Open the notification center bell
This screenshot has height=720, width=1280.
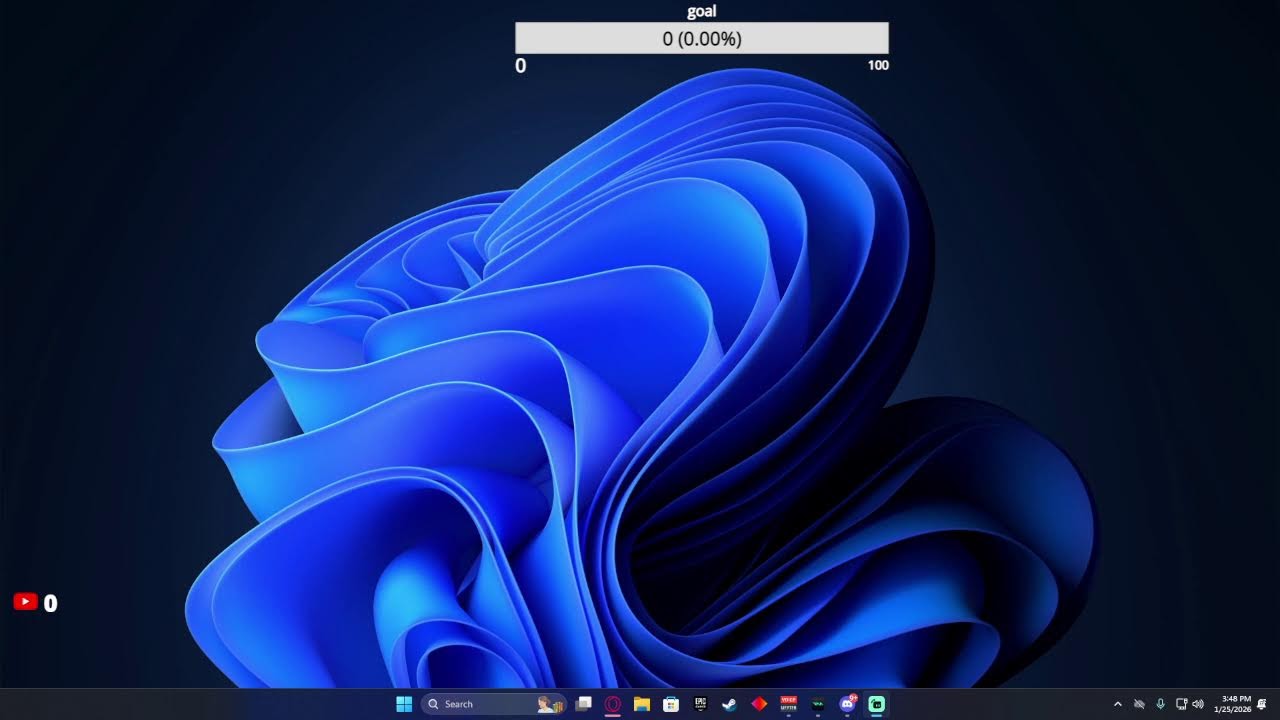(1262, 704)
